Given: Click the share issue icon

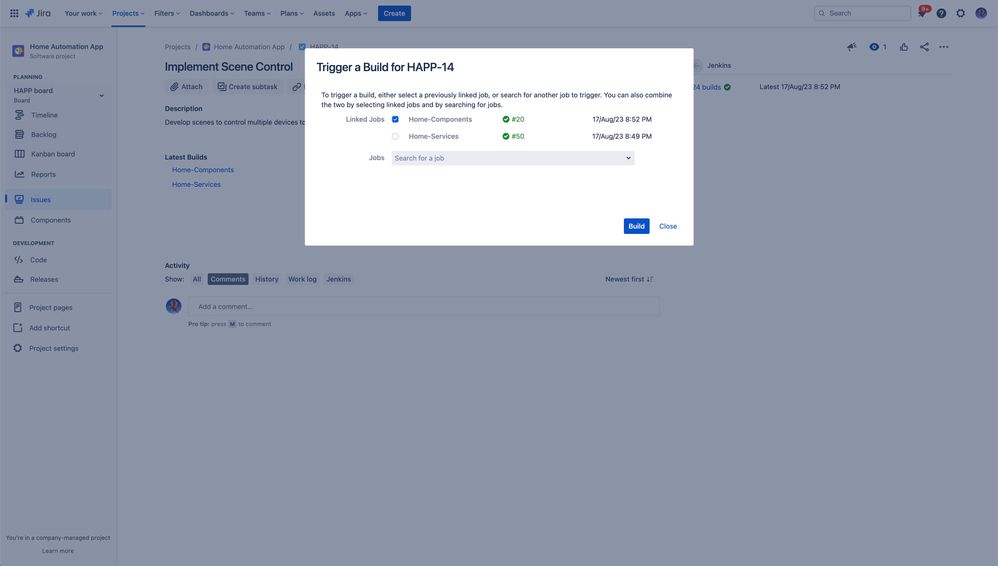Looking at the screenshot, I should (x=924, y=46).
